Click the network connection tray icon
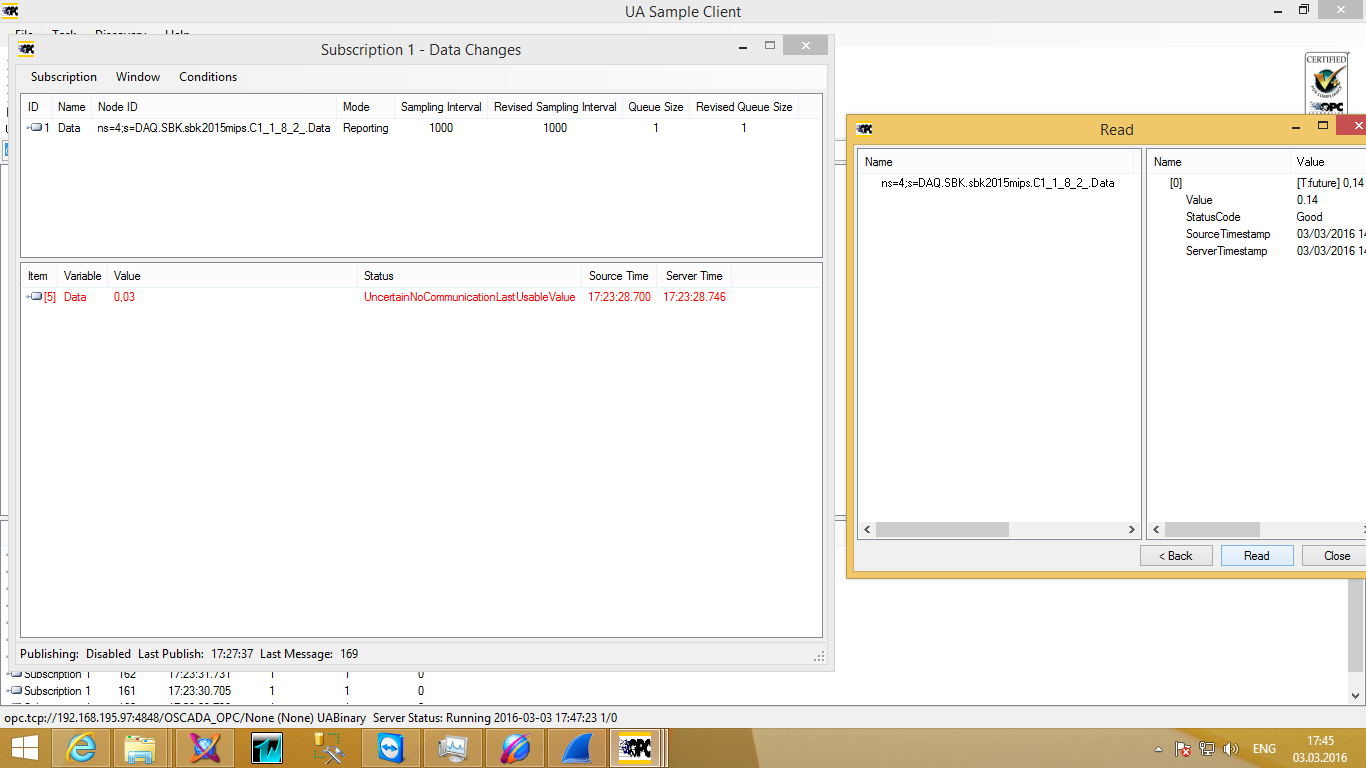The width and height of the screenshot is (1366, 768). pos(1207,749)
